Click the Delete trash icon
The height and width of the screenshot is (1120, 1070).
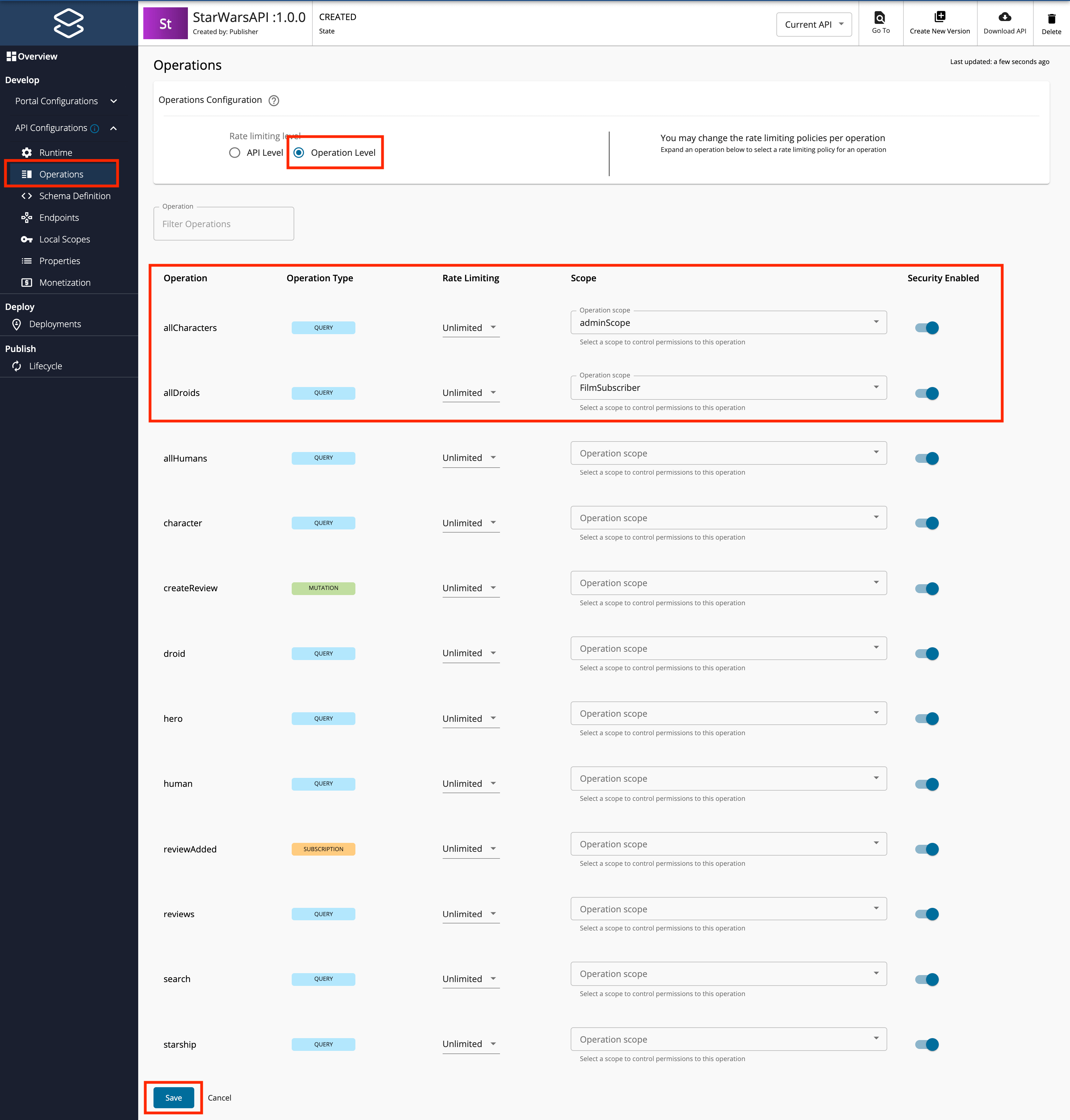tap(1051, 18)
